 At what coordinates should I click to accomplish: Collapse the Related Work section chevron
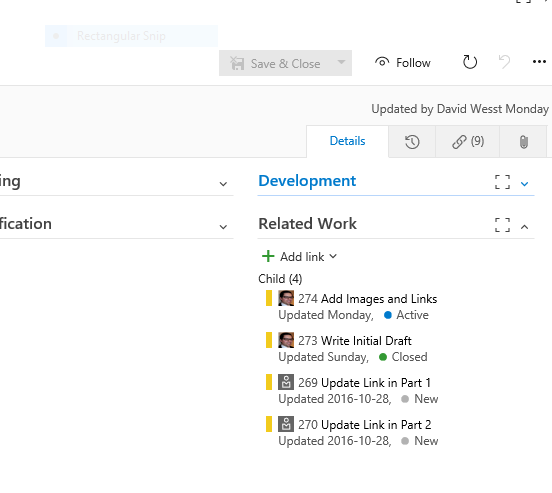tap(525, 227)
